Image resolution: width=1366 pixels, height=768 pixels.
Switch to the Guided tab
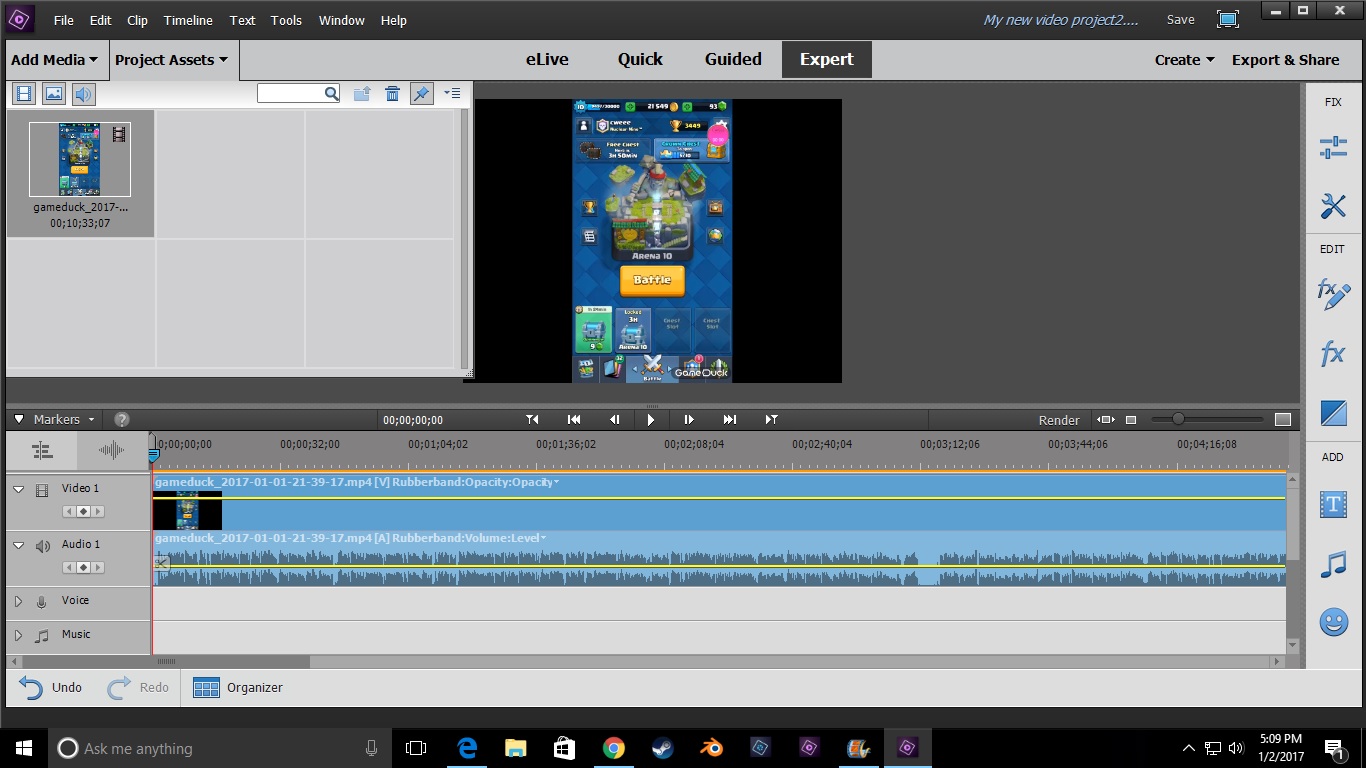(x=733, y=60)
